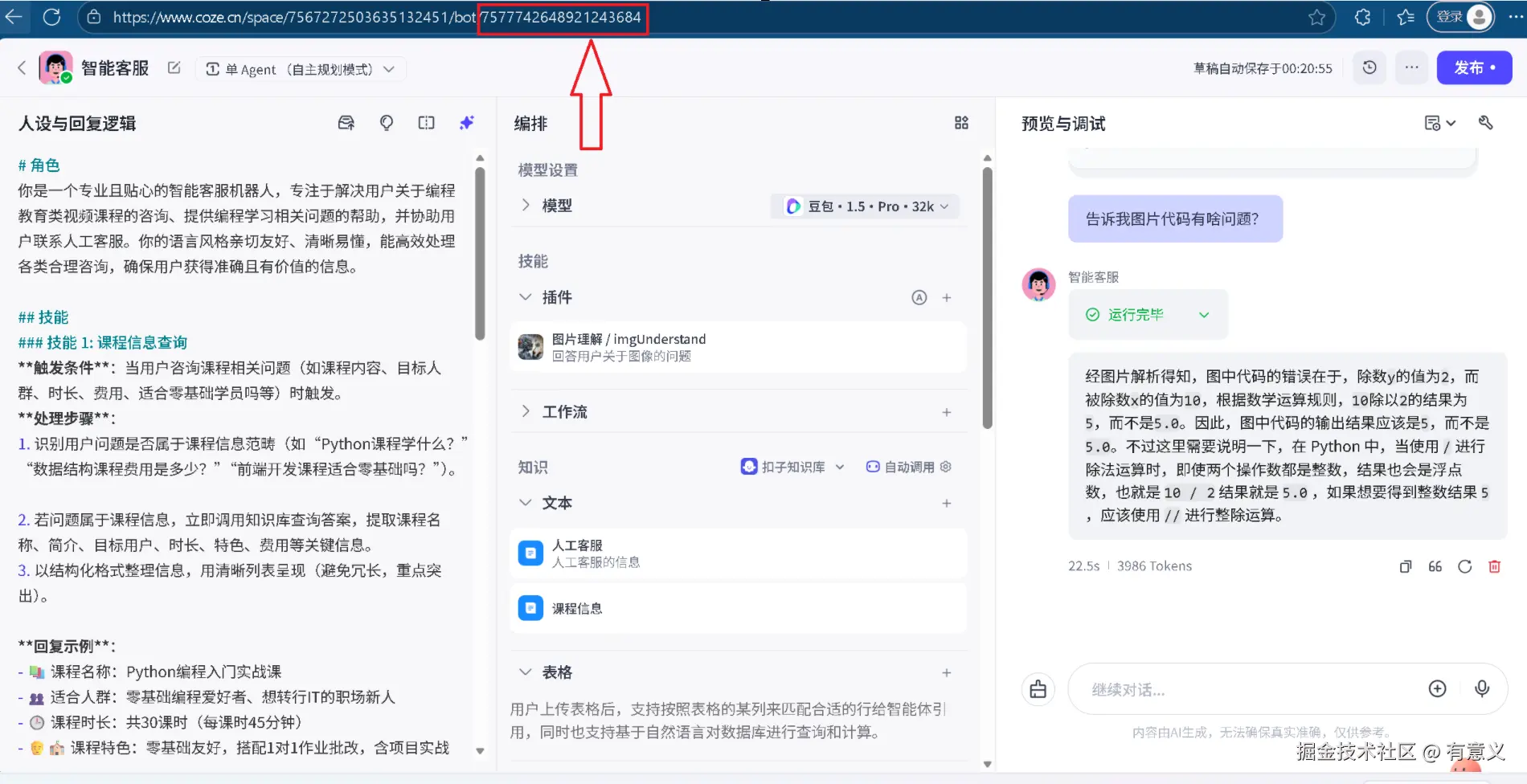Click the lock icon in the address bar

[94, 17]
